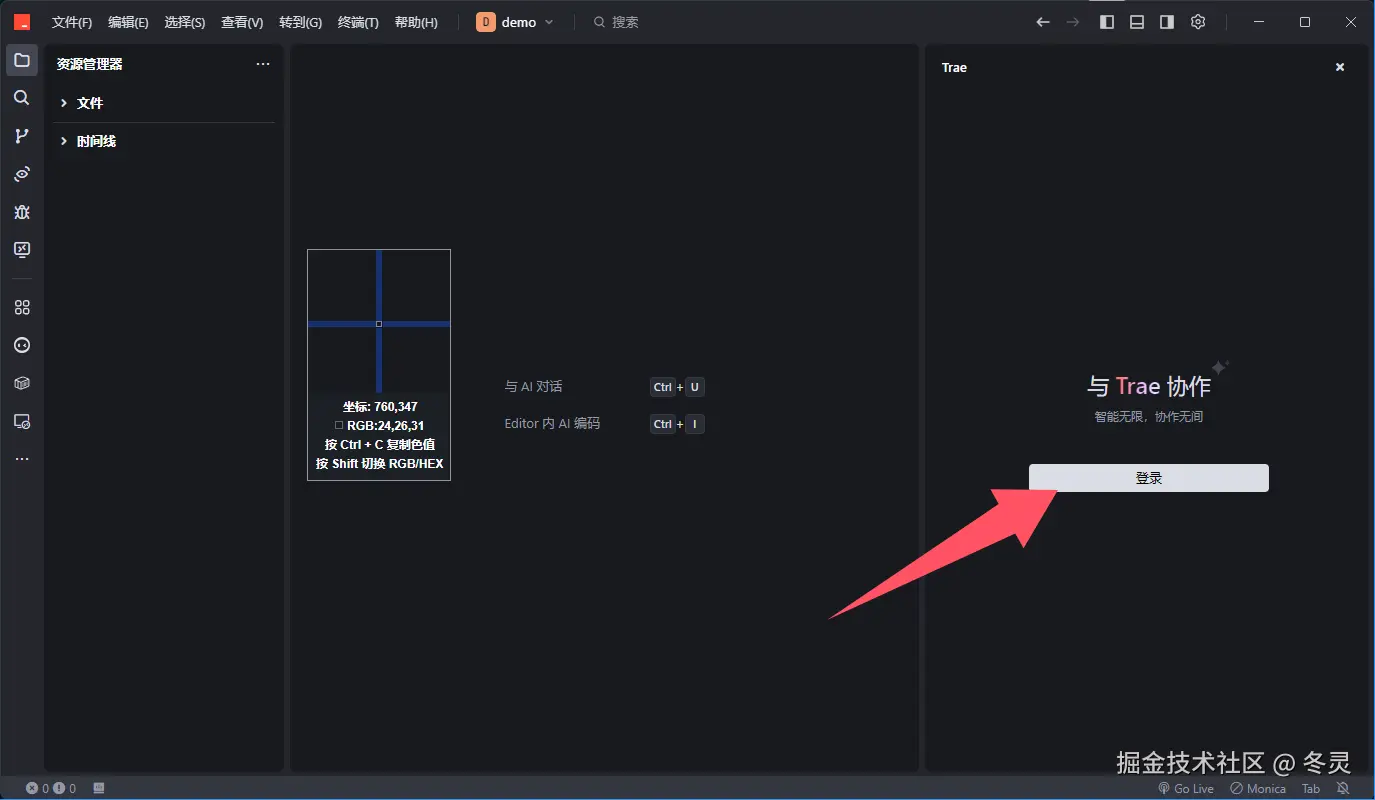Click the U key hint beside 与 AI 对话
The width and height of the screenshot is (1375, 800).
694,387
